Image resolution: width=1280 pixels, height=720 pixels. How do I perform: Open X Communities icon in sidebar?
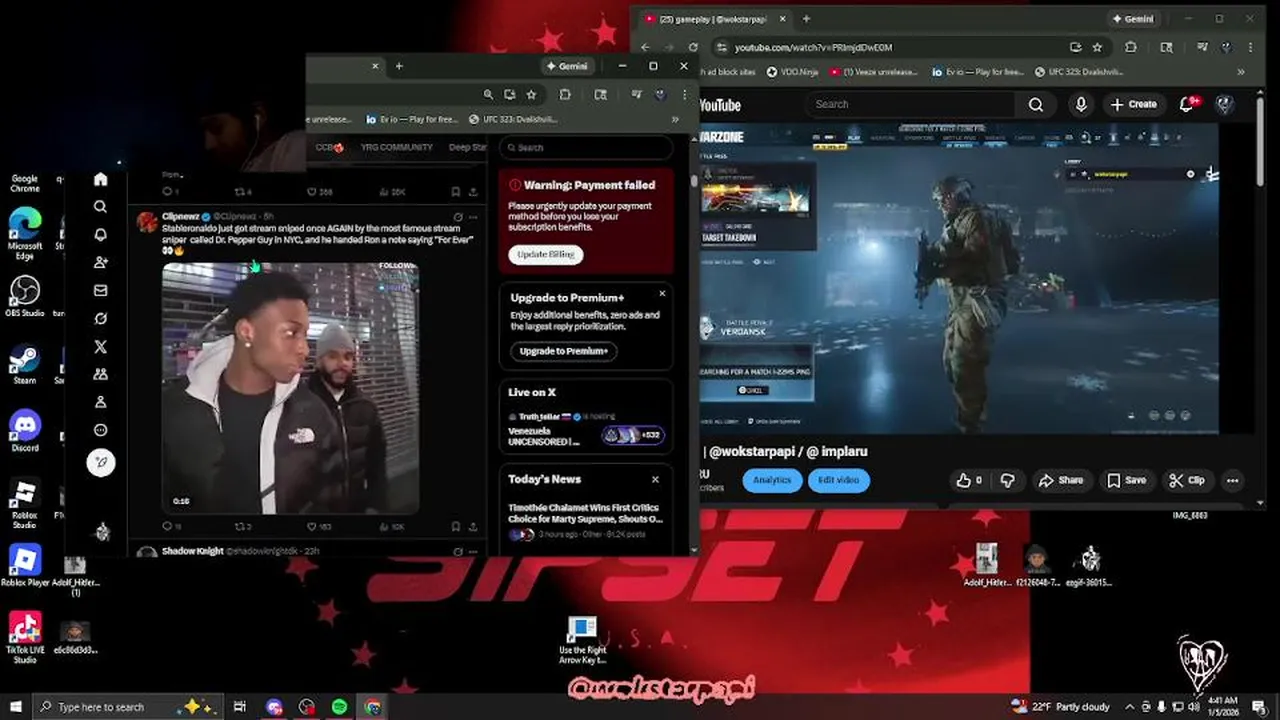click(x=100, y=374)
